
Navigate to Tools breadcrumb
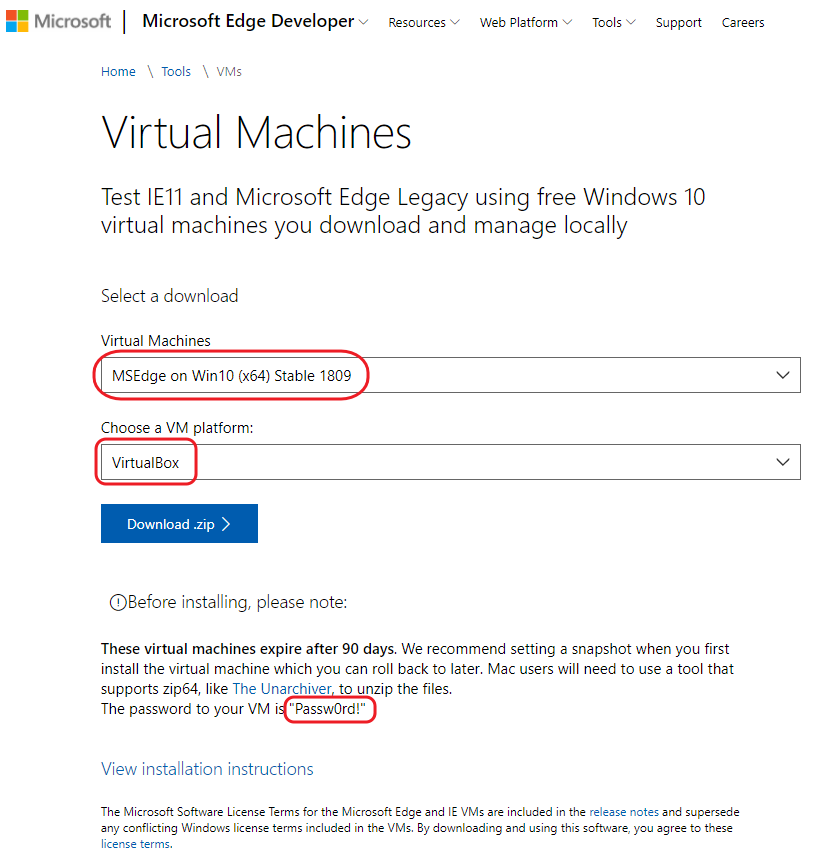tap(176, 71)
